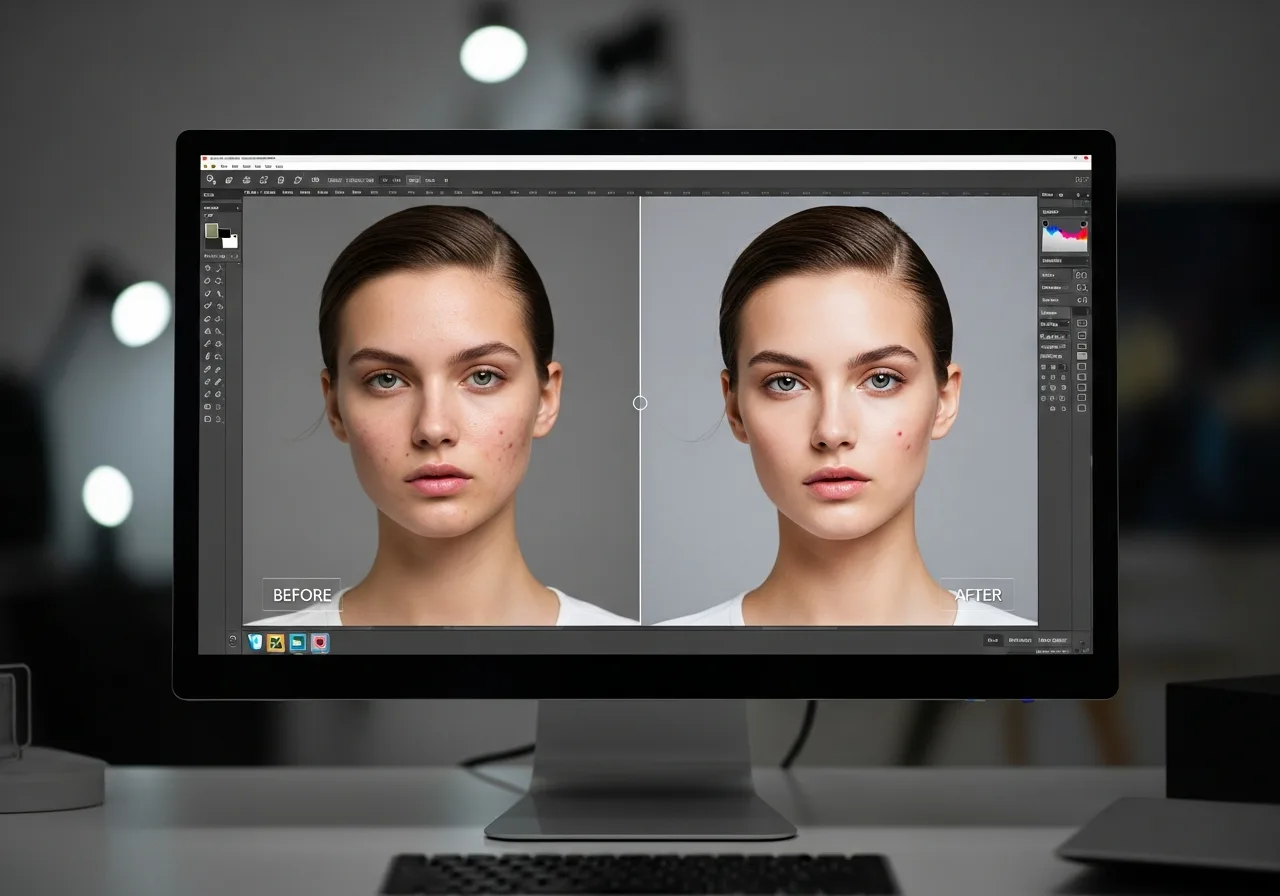The image size is (1280, 896).
Task: Click the AFTER label button
Action: 977,595
